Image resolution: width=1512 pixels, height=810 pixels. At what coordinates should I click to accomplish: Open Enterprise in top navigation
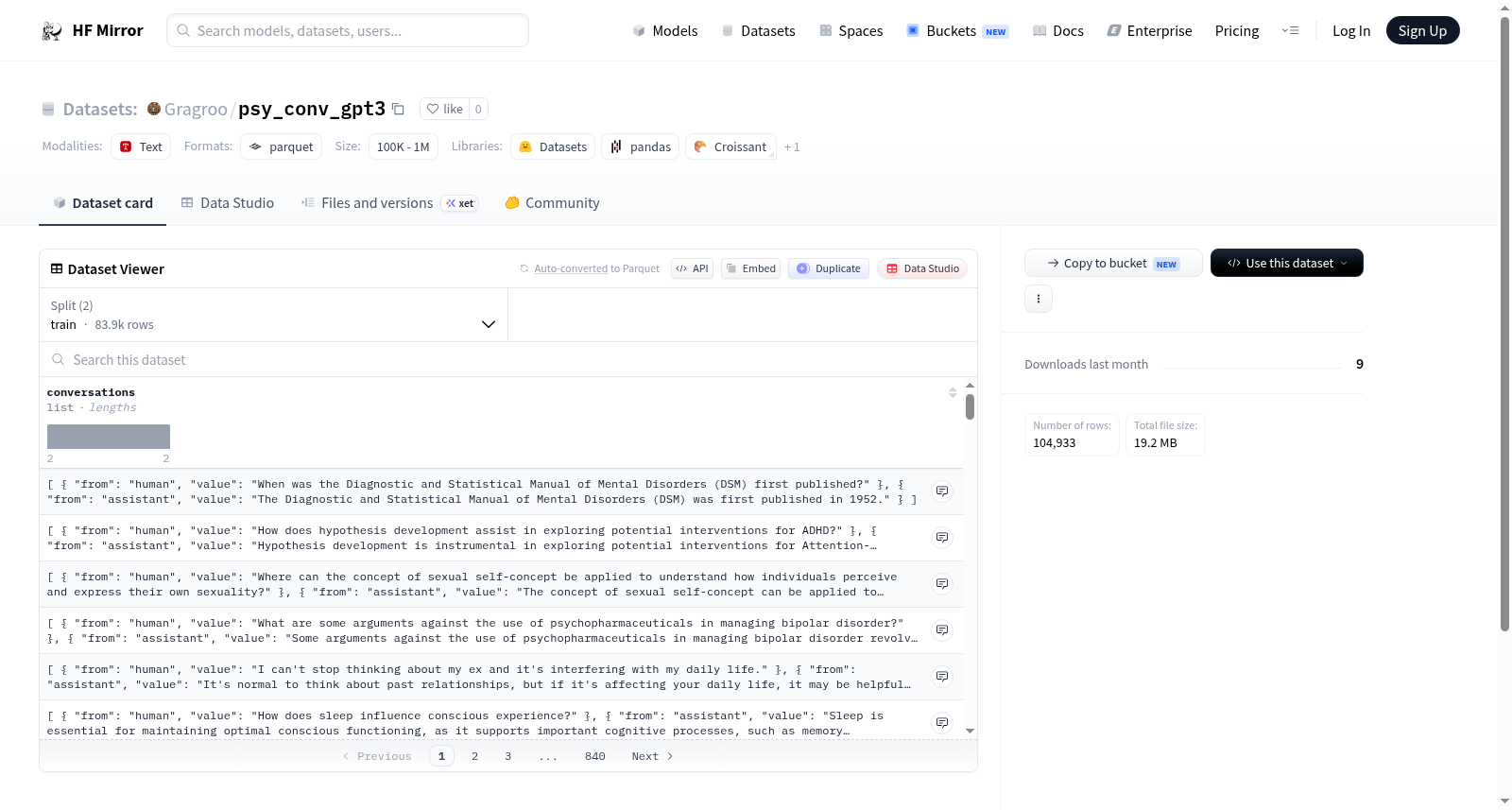coord(1149,30)
